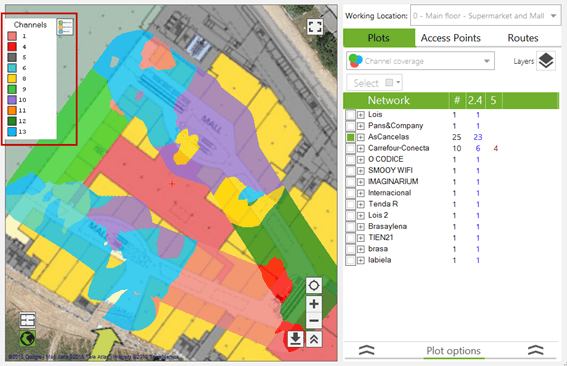
Task: Open the Layers stack icon
Action: click(546, 61)
